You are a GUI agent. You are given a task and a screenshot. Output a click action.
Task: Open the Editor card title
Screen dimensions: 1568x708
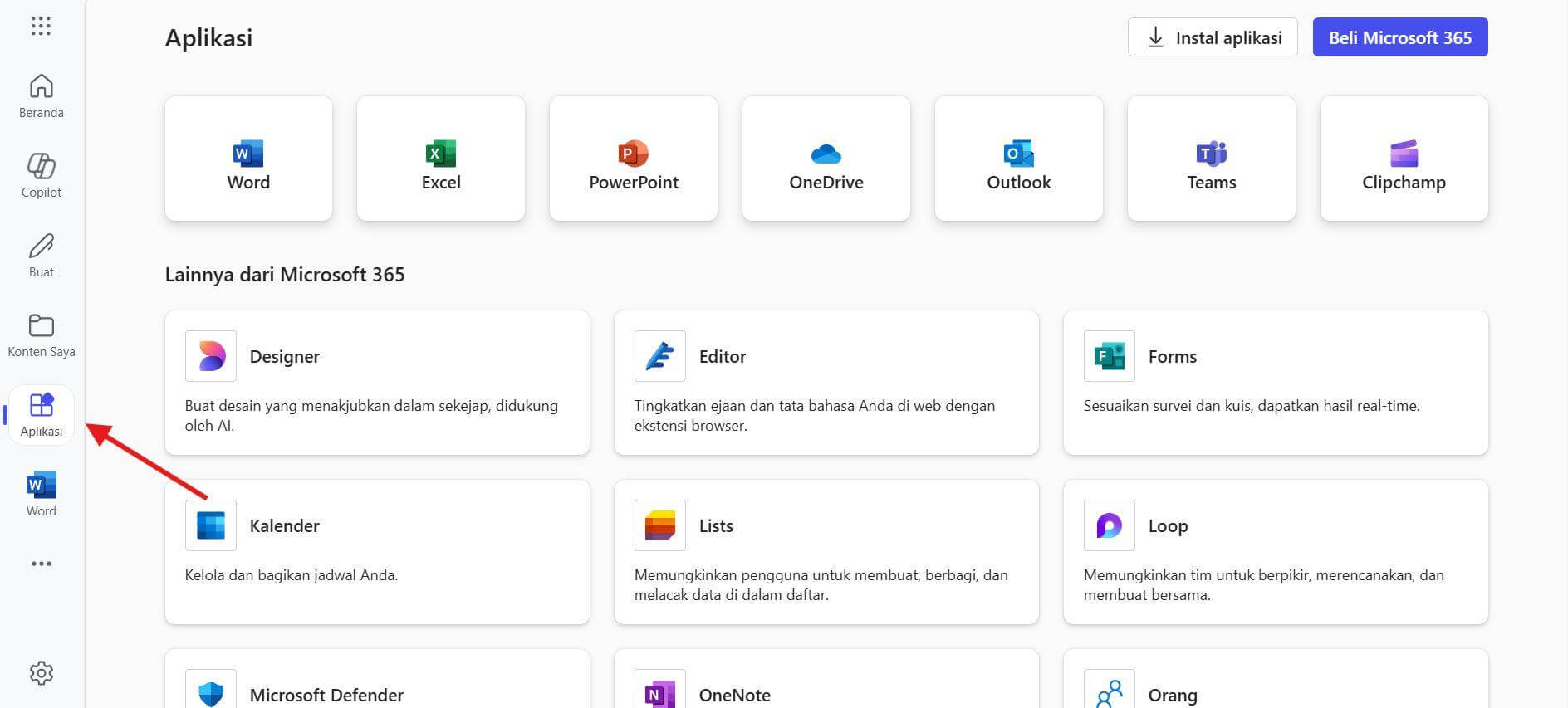[x=723, y=357]
